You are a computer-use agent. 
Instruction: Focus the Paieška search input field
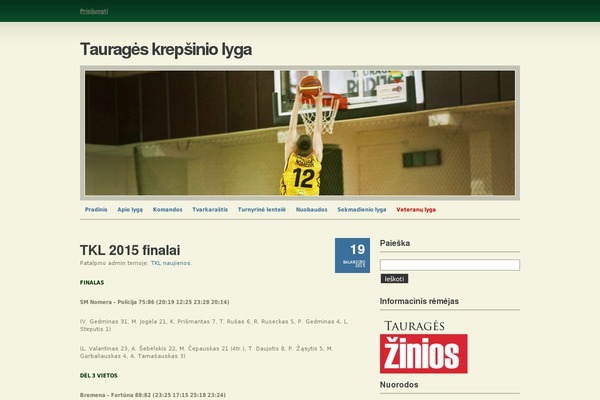tap(450, 265)
